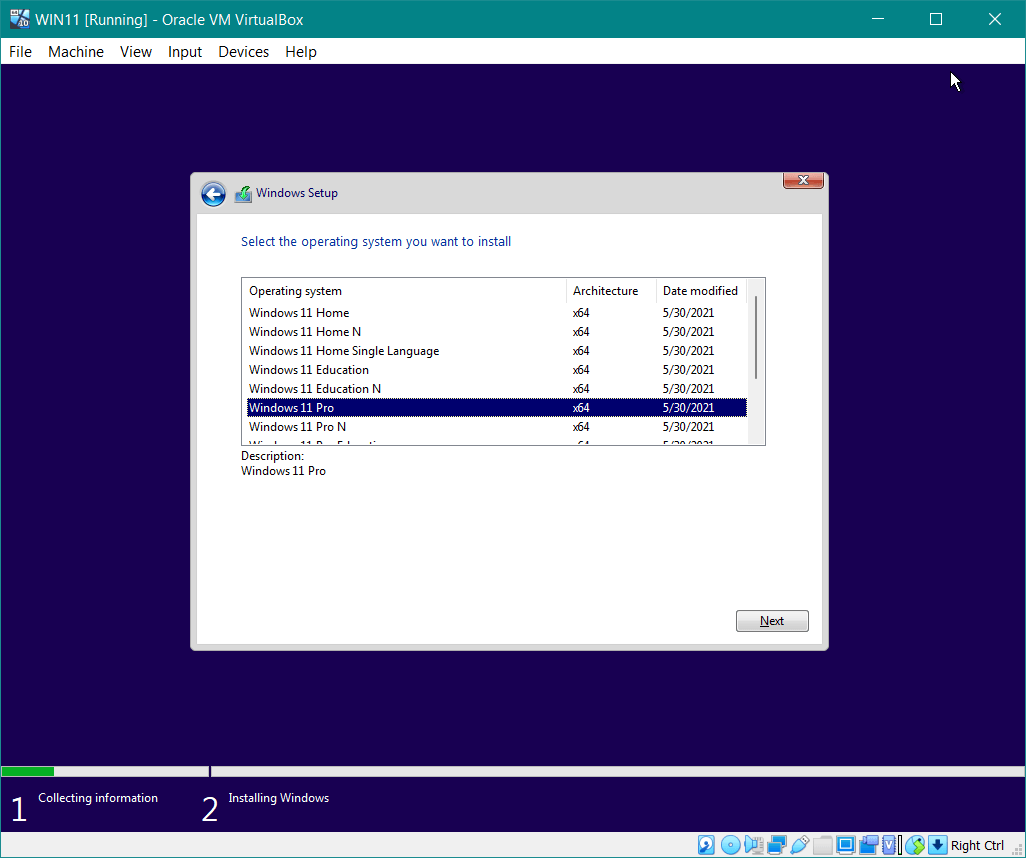Open the Devices menu
1026x858 pixels.
(x=243, y=52)
